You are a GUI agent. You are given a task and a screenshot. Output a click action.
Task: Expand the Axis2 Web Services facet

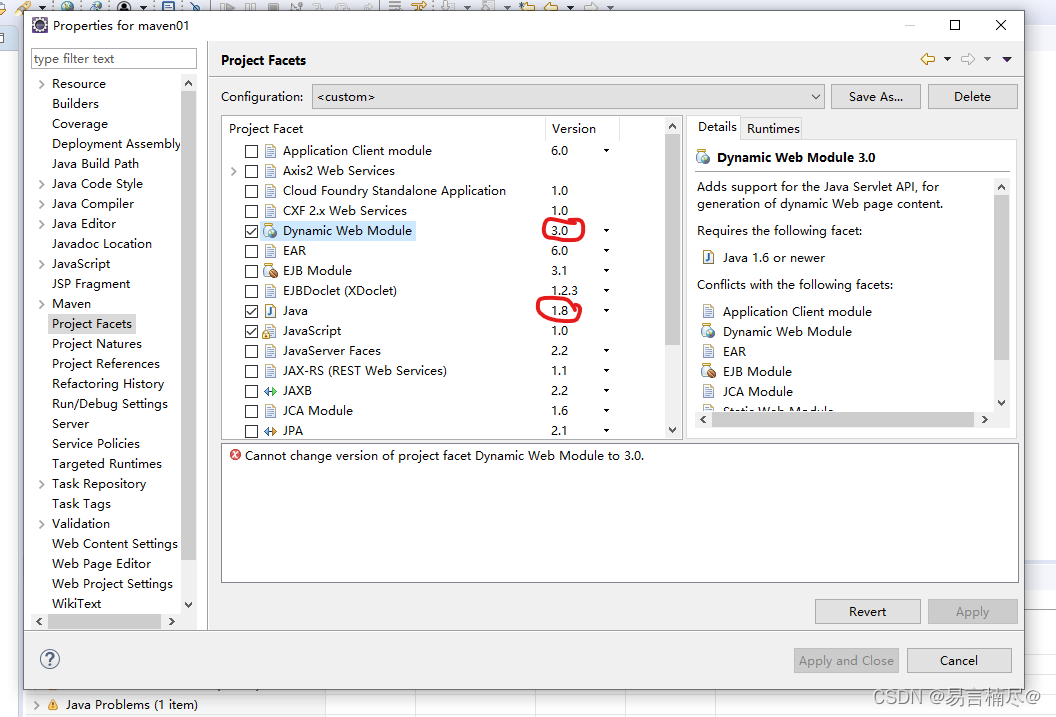234,171
